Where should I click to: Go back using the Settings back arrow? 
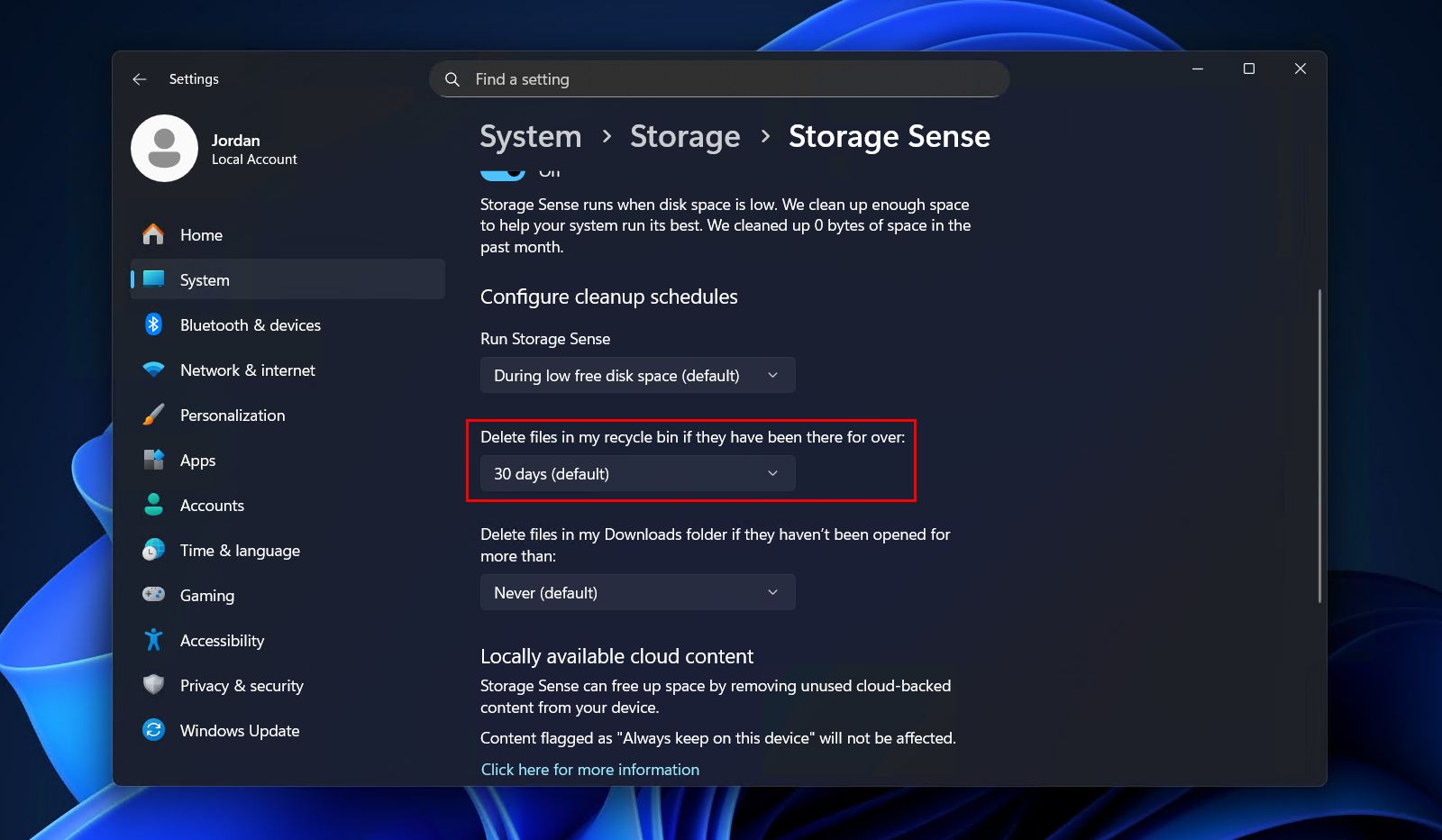click(140, 79)
